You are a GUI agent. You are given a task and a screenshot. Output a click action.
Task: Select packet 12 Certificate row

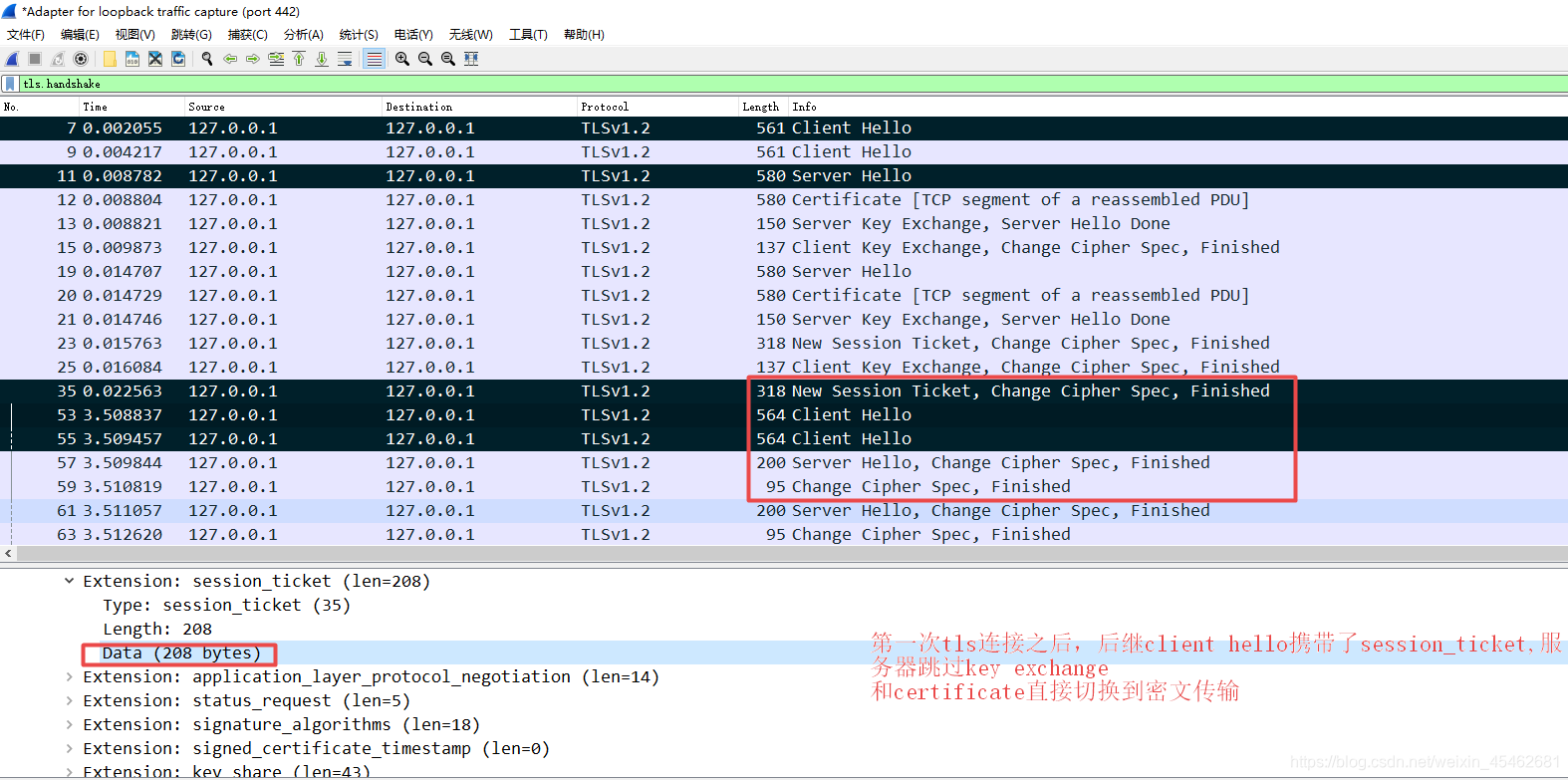(x=784, y=199)
